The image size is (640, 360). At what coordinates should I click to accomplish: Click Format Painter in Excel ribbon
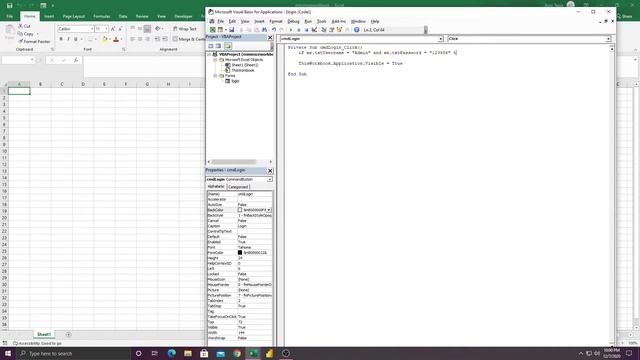(x=34, y=42)
